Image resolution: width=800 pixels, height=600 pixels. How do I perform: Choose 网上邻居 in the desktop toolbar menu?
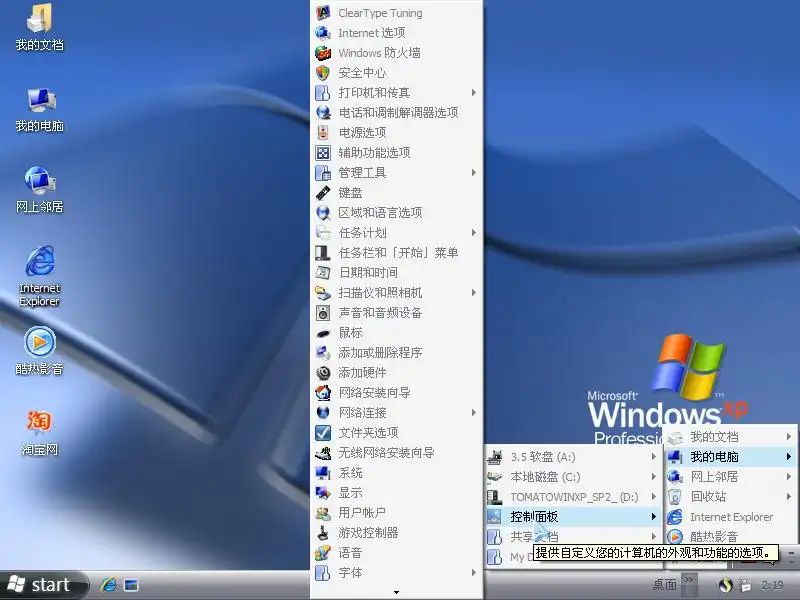point(731,477)
